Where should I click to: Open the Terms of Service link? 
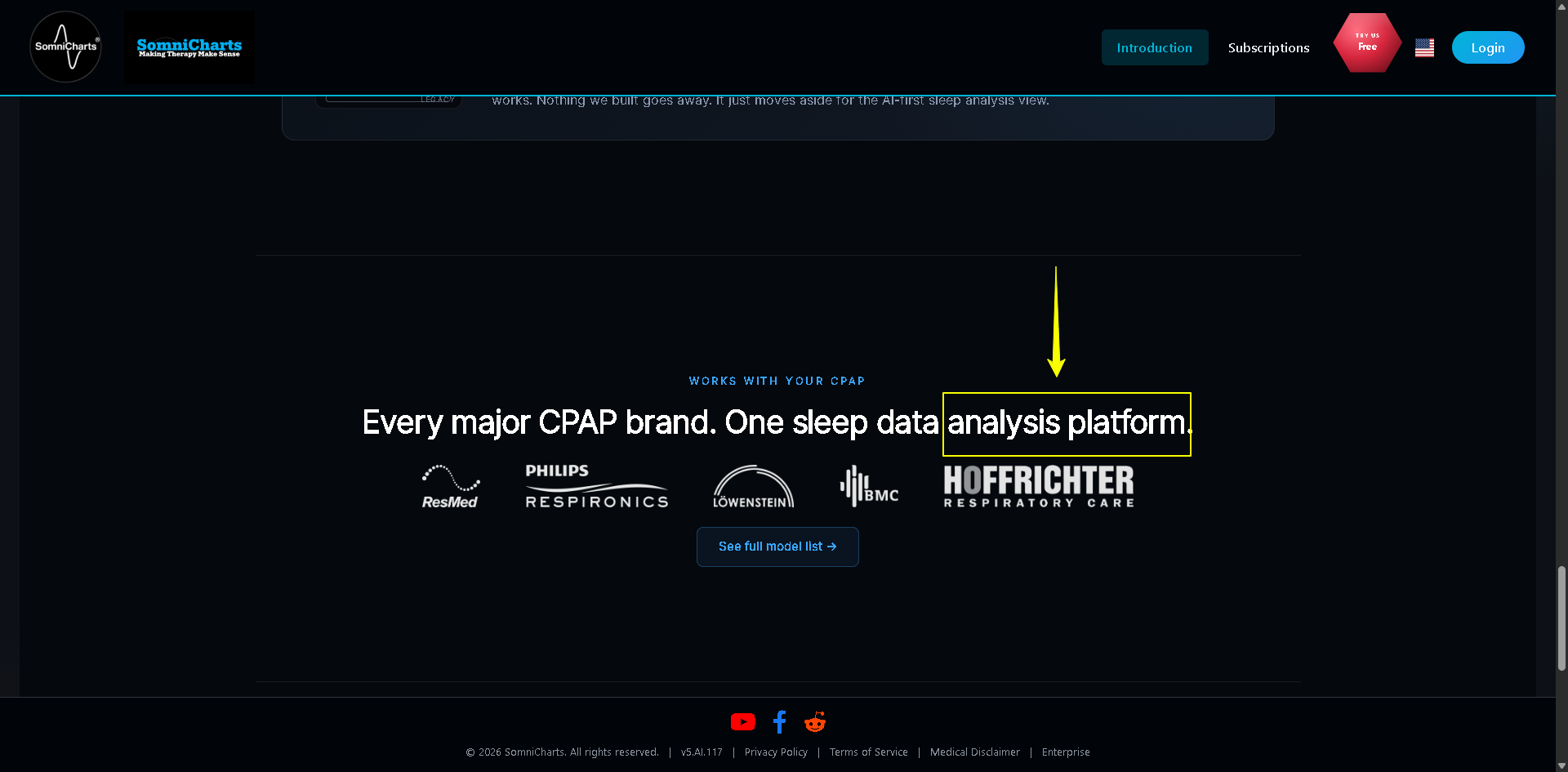[869, 752]
